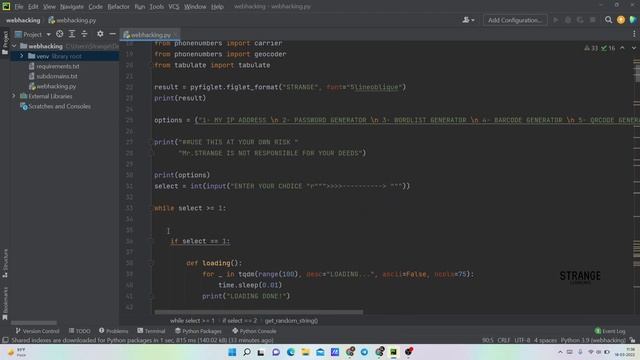Open Search Everywhere magnifier icon
Screen dimensions: 640x360
click(x=608, y=20)
